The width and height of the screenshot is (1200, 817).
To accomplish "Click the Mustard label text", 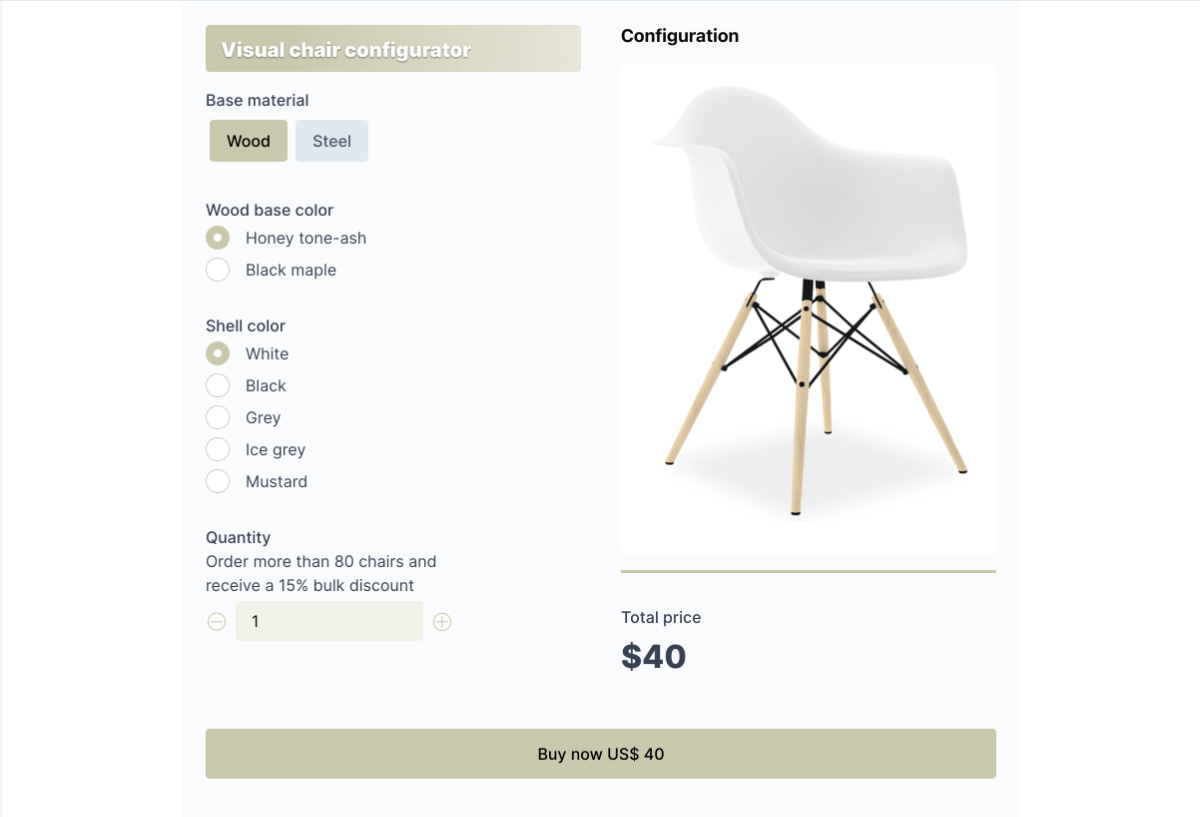I will pos(276,482).
